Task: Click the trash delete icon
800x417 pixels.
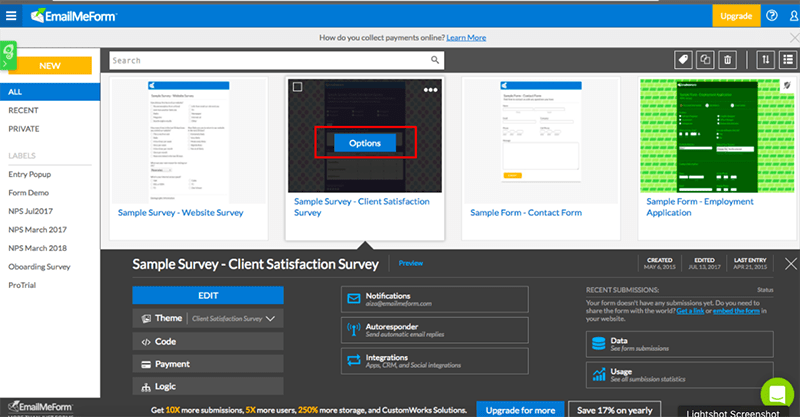Action: click(x=727, y=60)
